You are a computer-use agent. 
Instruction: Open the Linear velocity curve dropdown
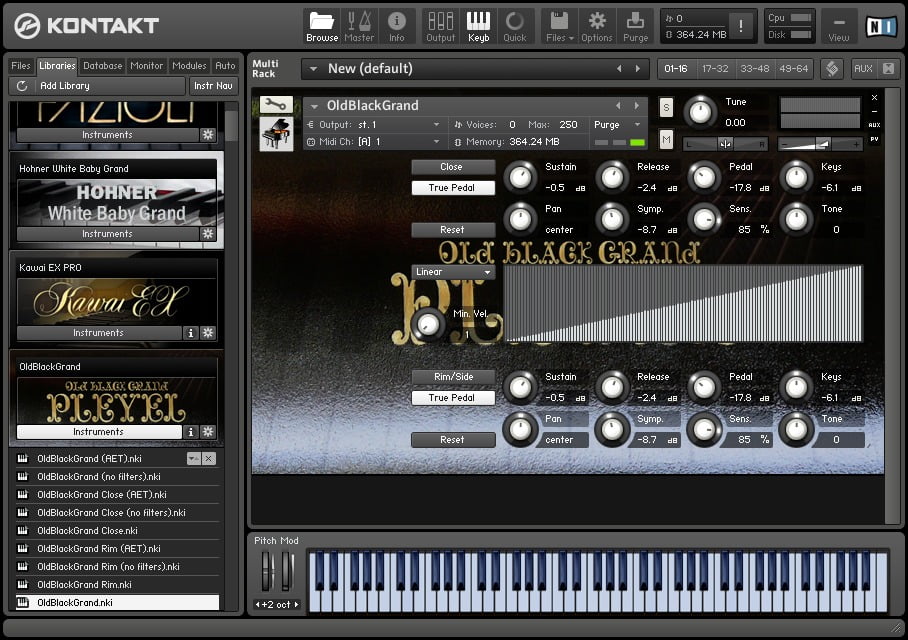point(453,272)
